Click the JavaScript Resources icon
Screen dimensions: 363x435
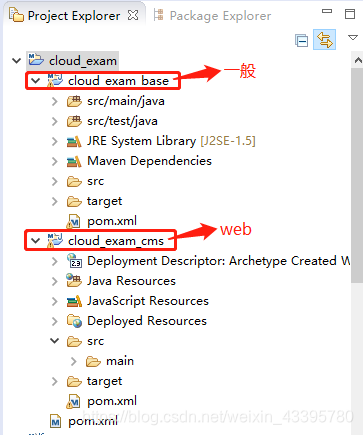click(x=74, y=301)
